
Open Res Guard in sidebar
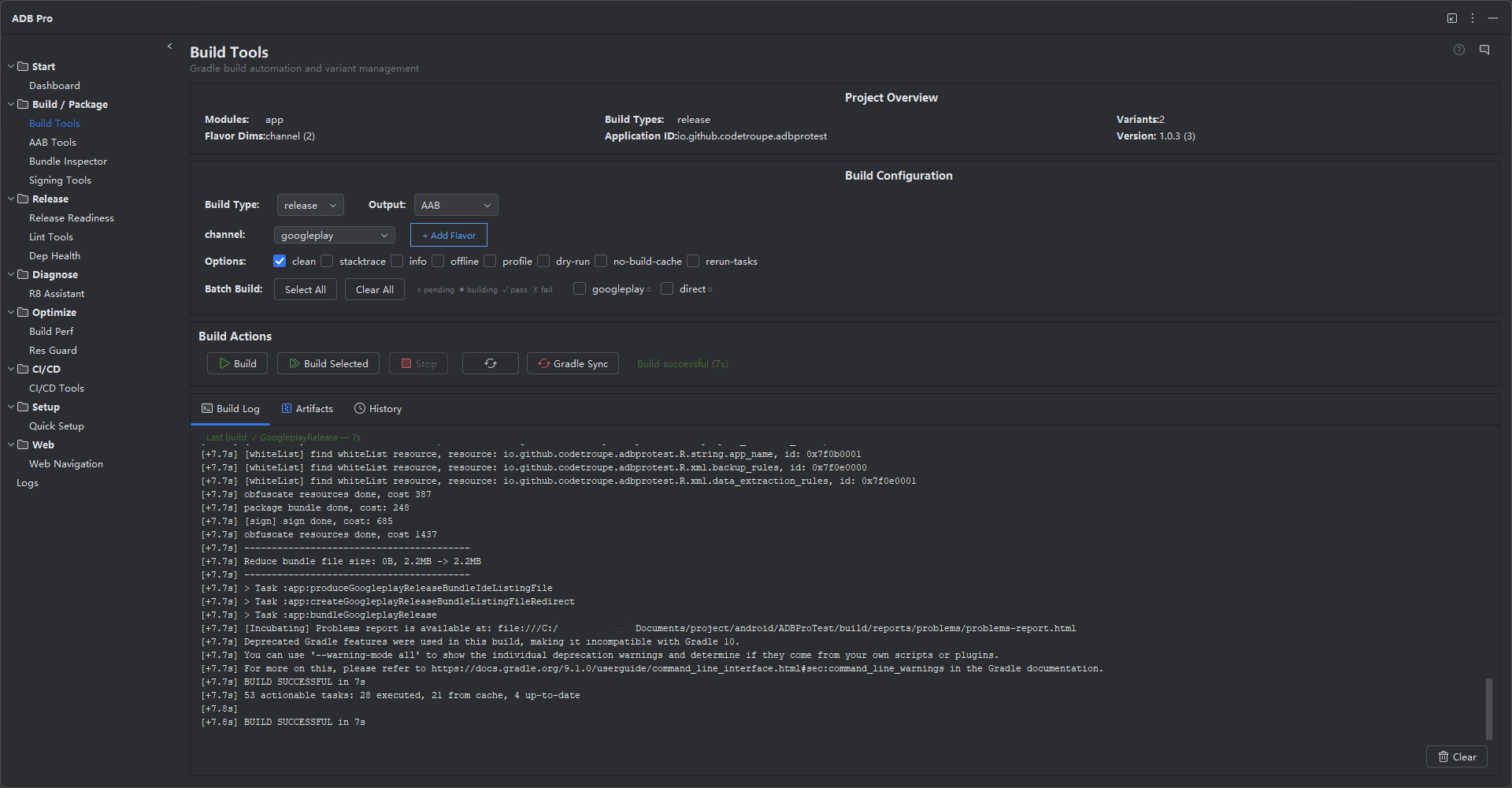[x=53, y=350]
